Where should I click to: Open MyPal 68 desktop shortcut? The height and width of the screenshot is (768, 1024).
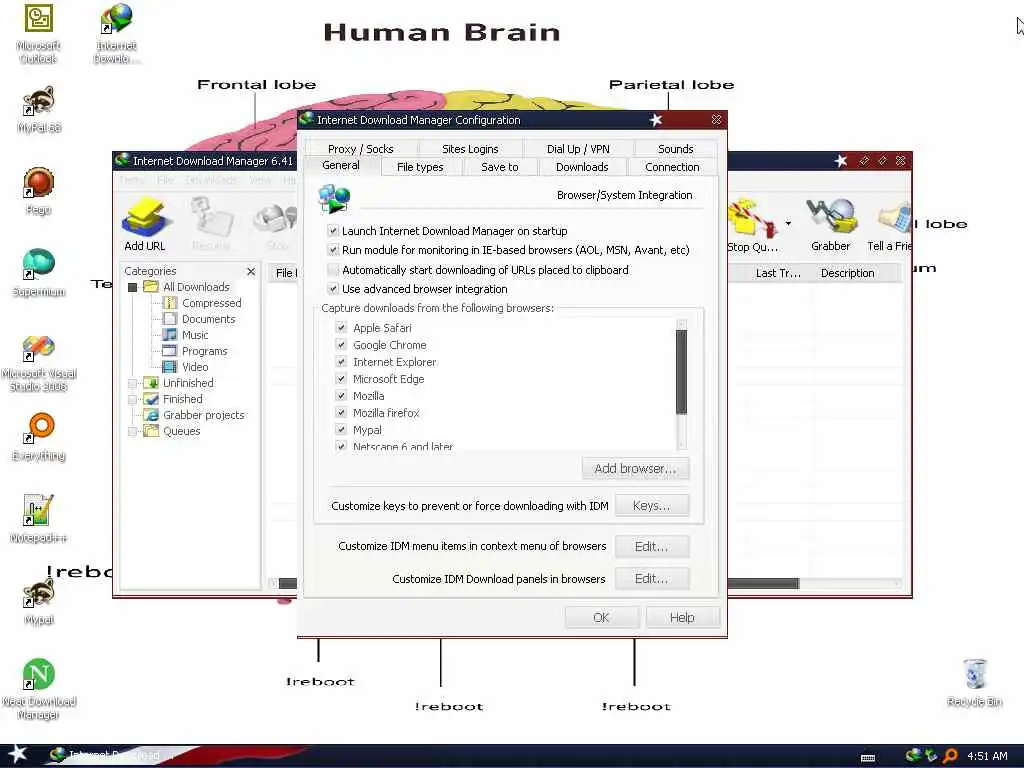click(x=39, y=109)
